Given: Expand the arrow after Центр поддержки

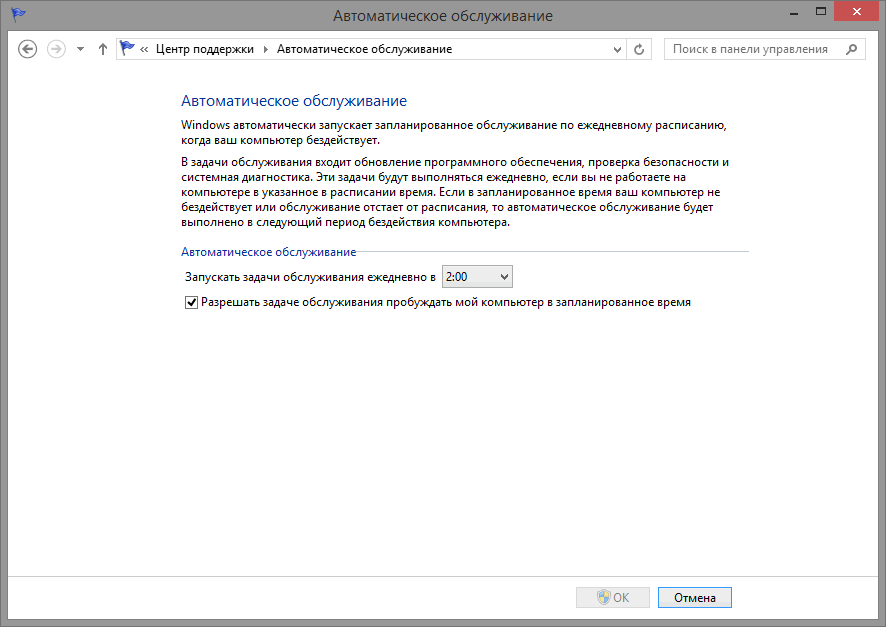Looking at the screenshot, I should [x=266, y=49].
